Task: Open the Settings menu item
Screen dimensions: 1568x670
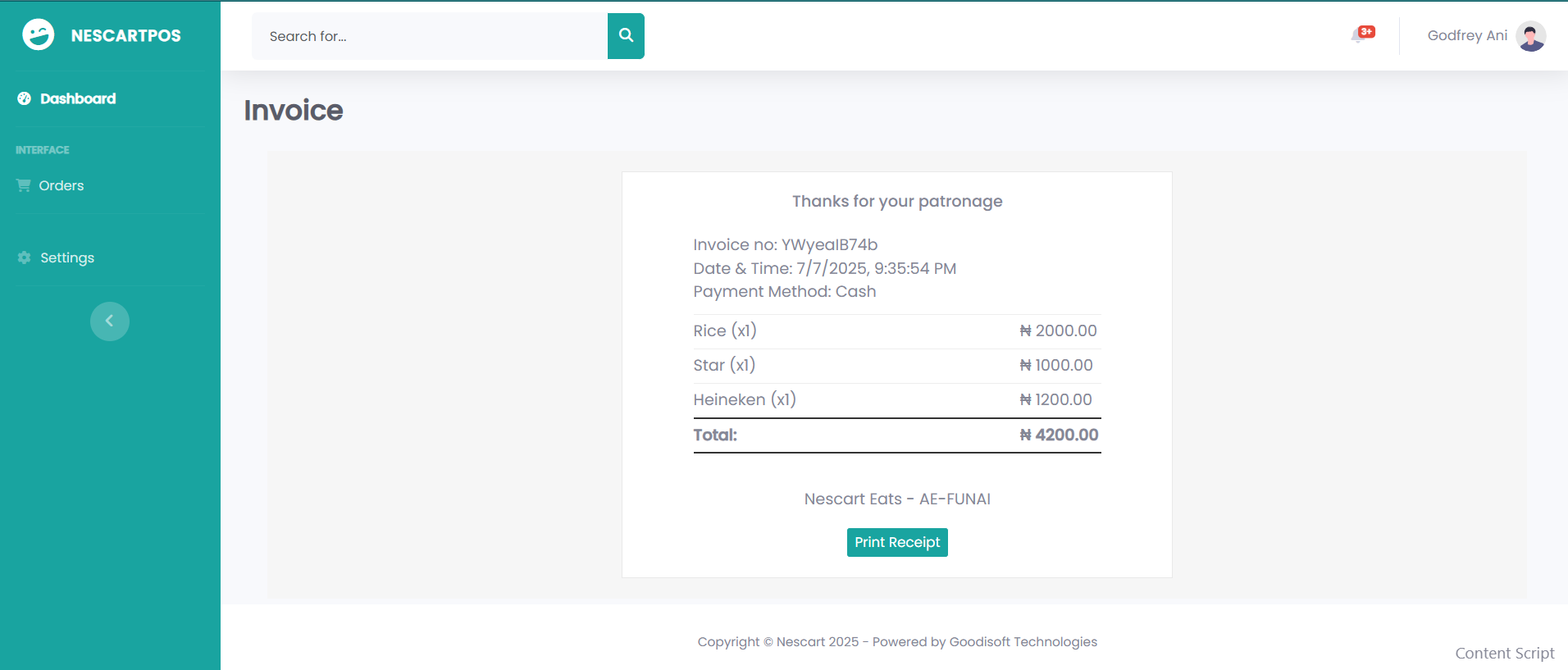Action: (67, 258)
